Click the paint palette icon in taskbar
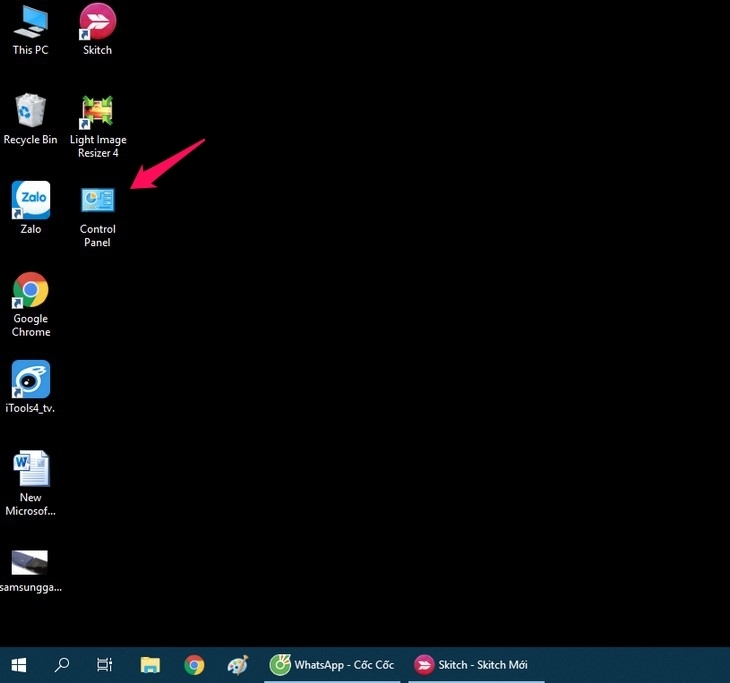 [237, 665]
